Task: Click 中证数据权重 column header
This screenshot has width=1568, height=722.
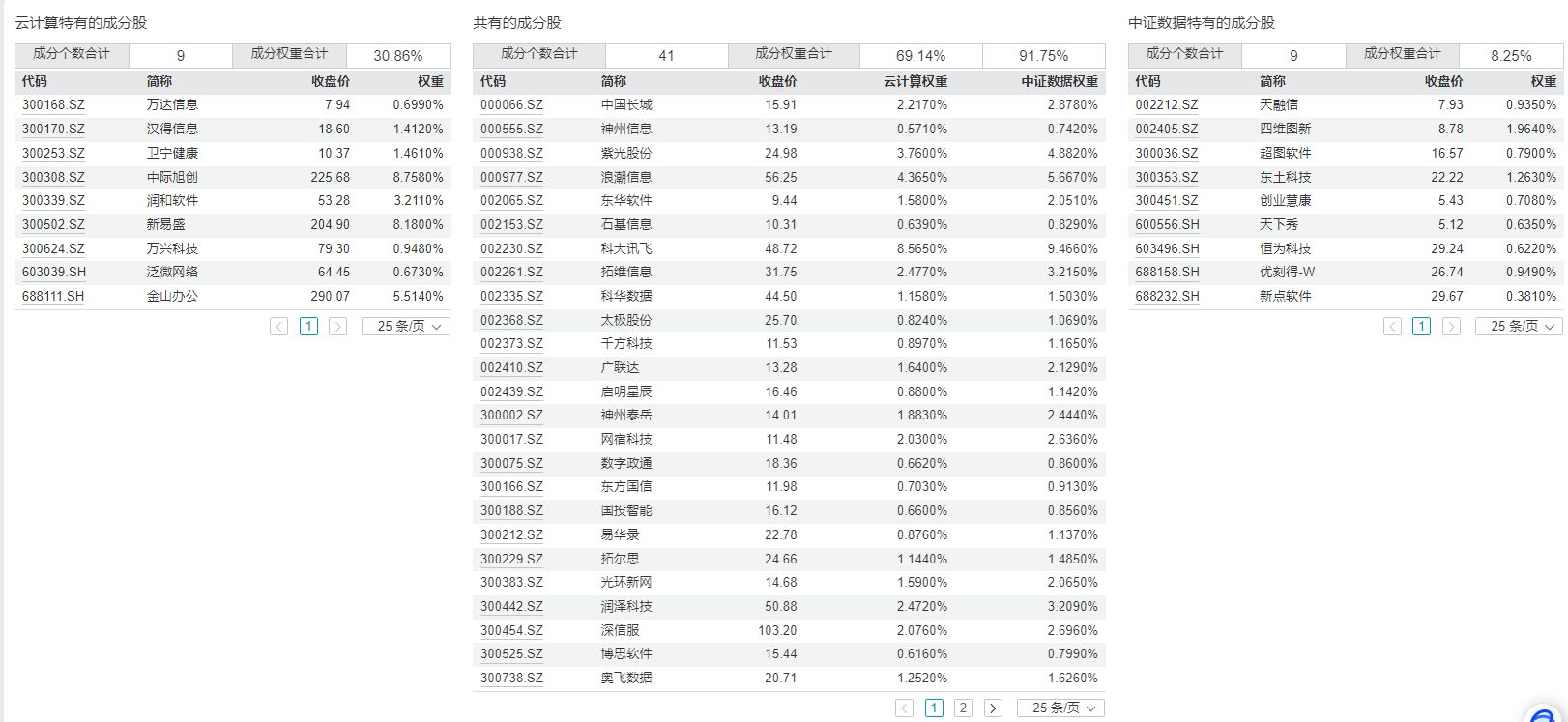Action: tap(1059, 81)
